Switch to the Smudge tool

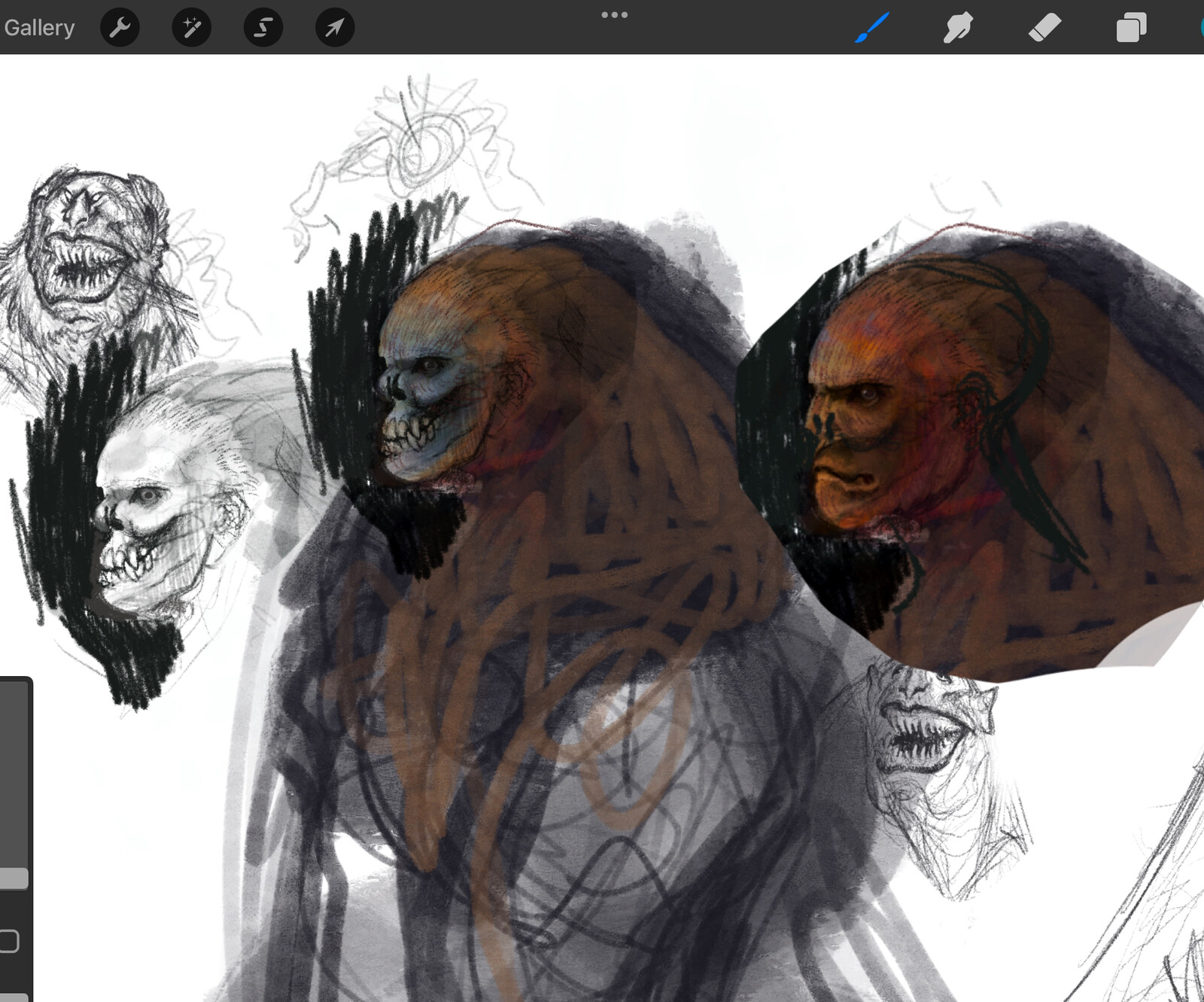(959, 28)
